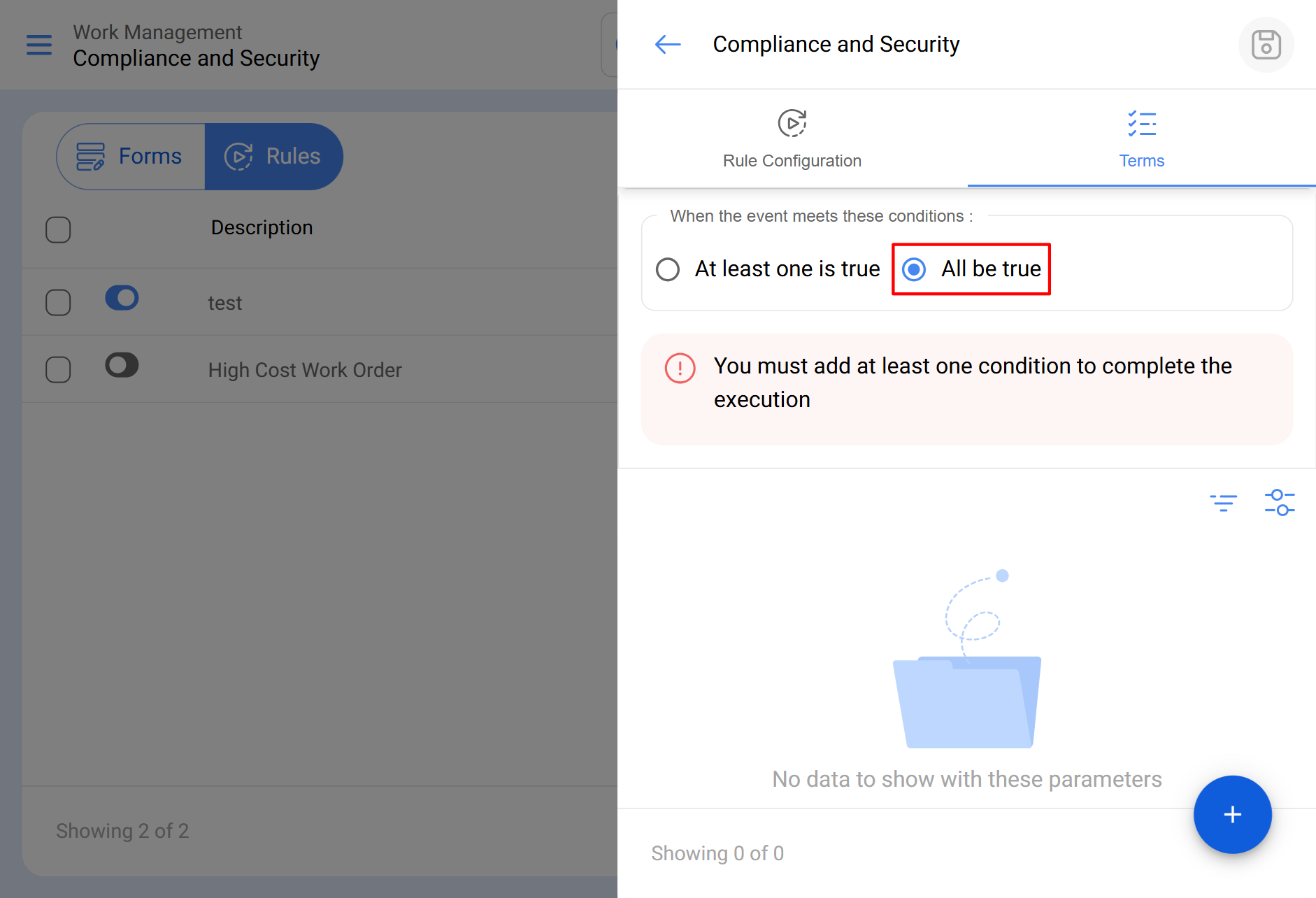
Task: Select the 'At least one is true' radio
Action: (668, 269)
